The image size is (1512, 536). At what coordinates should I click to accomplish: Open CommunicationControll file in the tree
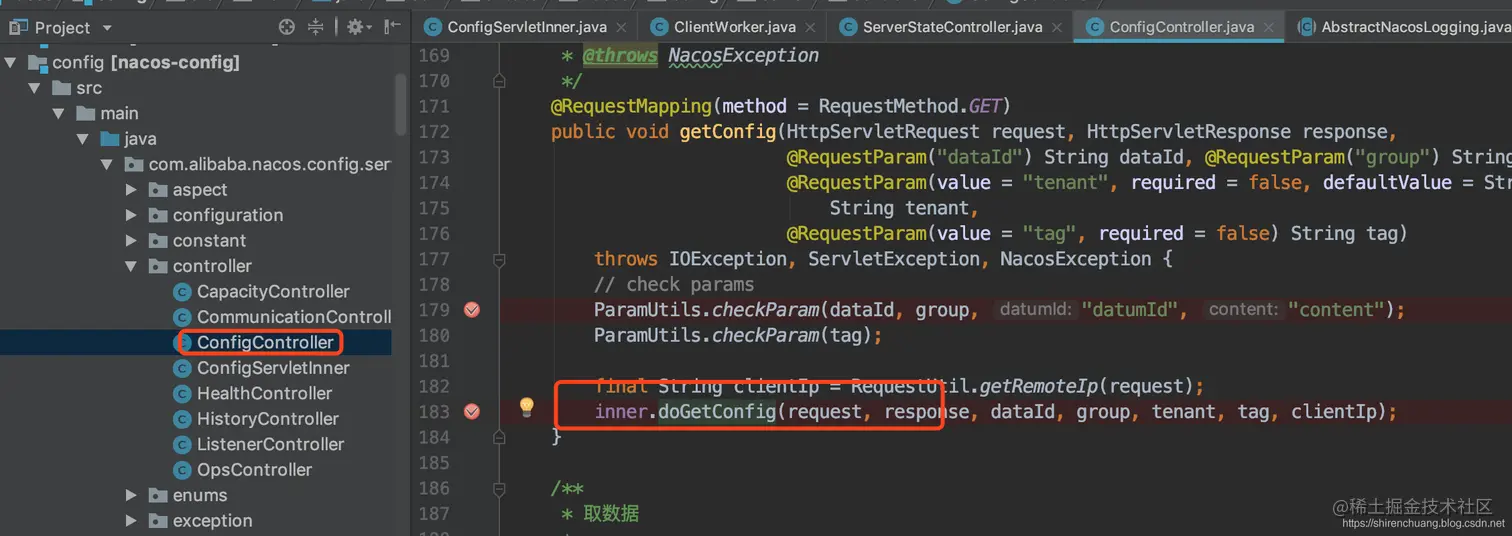(x=294, y=317)
